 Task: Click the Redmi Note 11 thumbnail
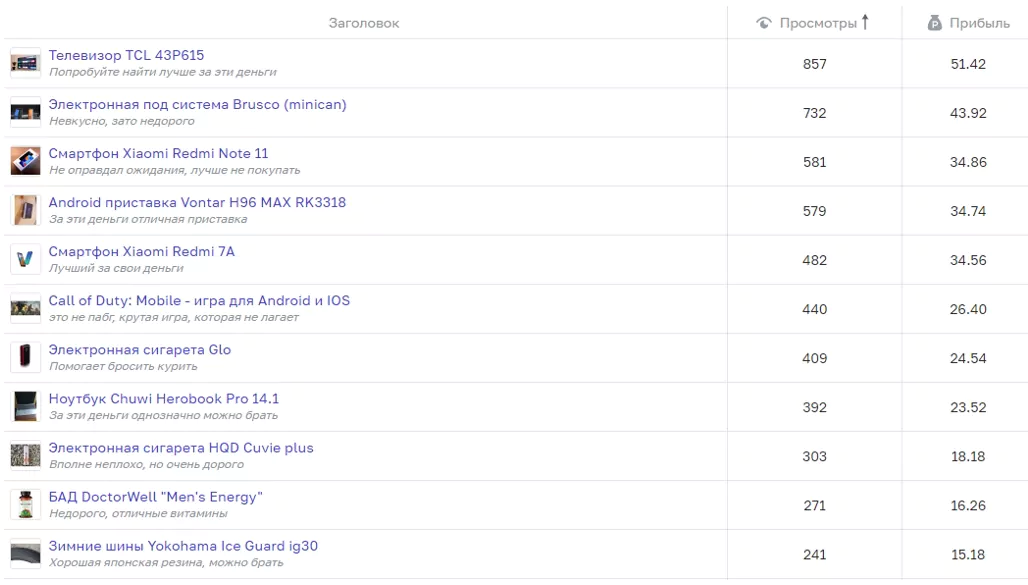pos(26,161)
